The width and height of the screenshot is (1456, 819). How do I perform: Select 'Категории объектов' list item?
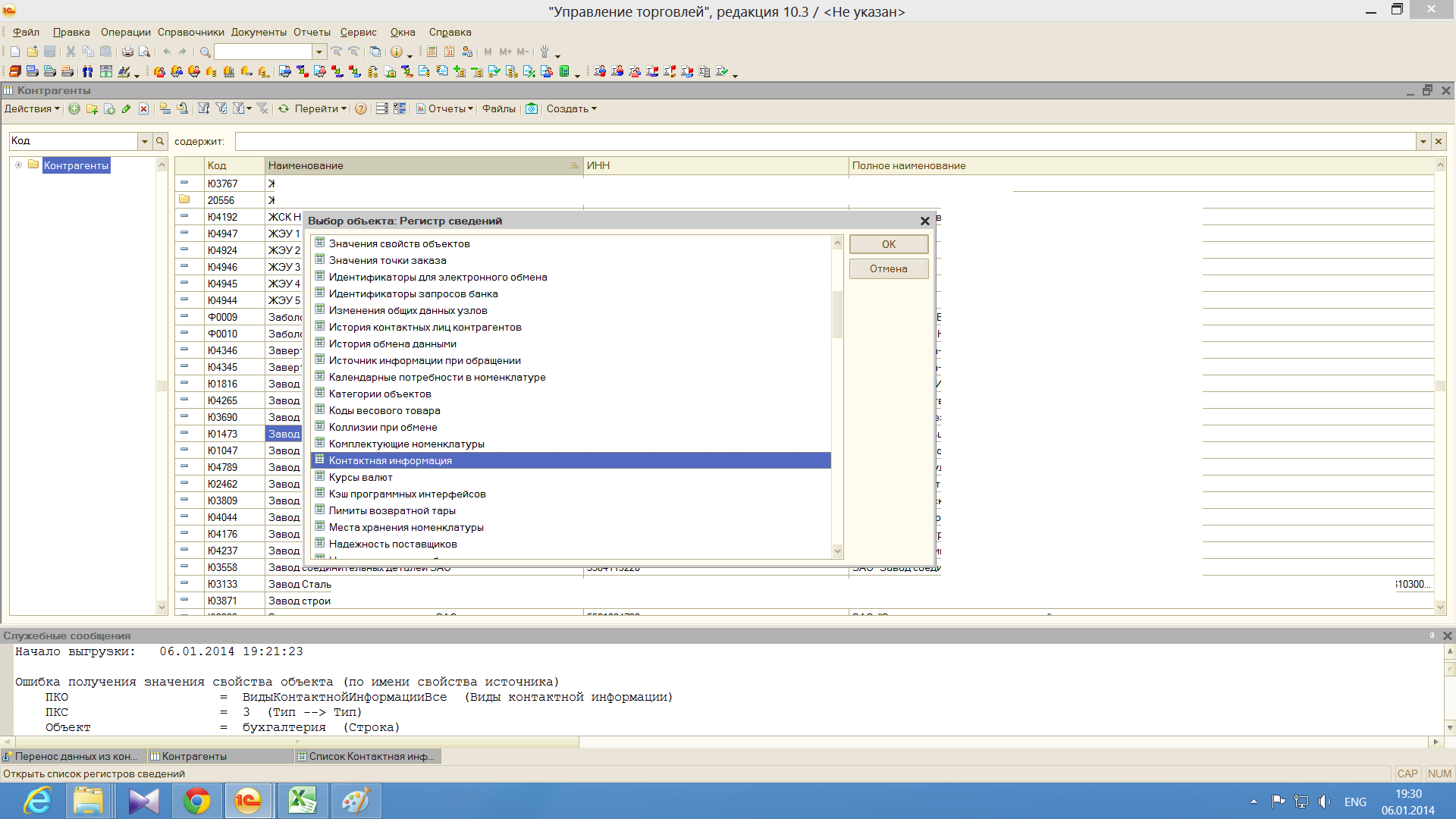(571, 394)
